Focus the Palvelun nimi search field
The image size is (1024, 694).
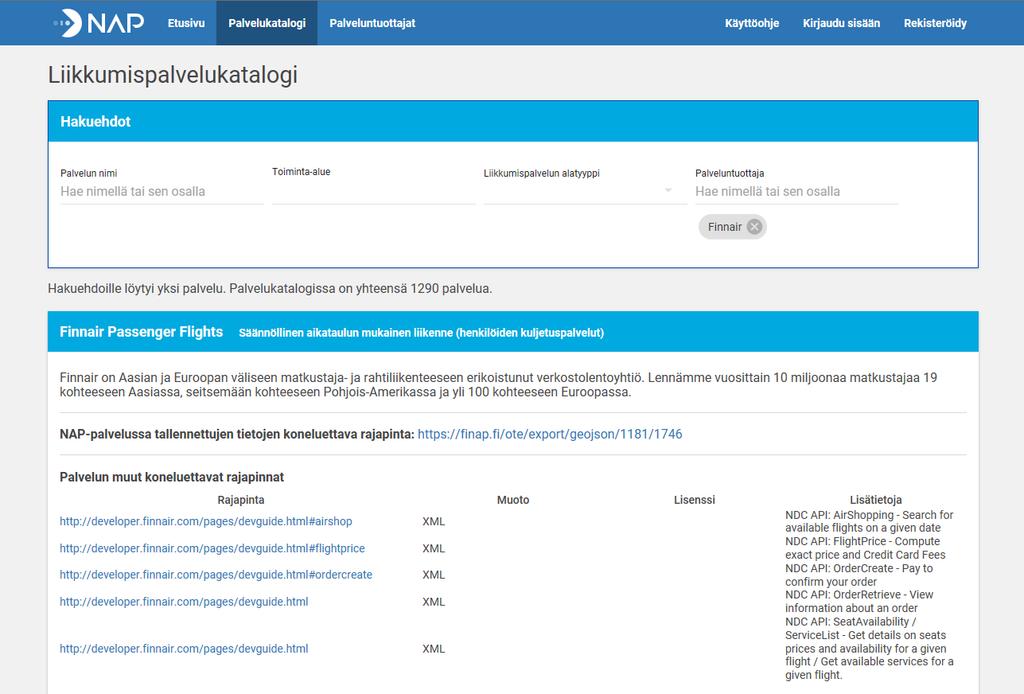tap(162, 191)
